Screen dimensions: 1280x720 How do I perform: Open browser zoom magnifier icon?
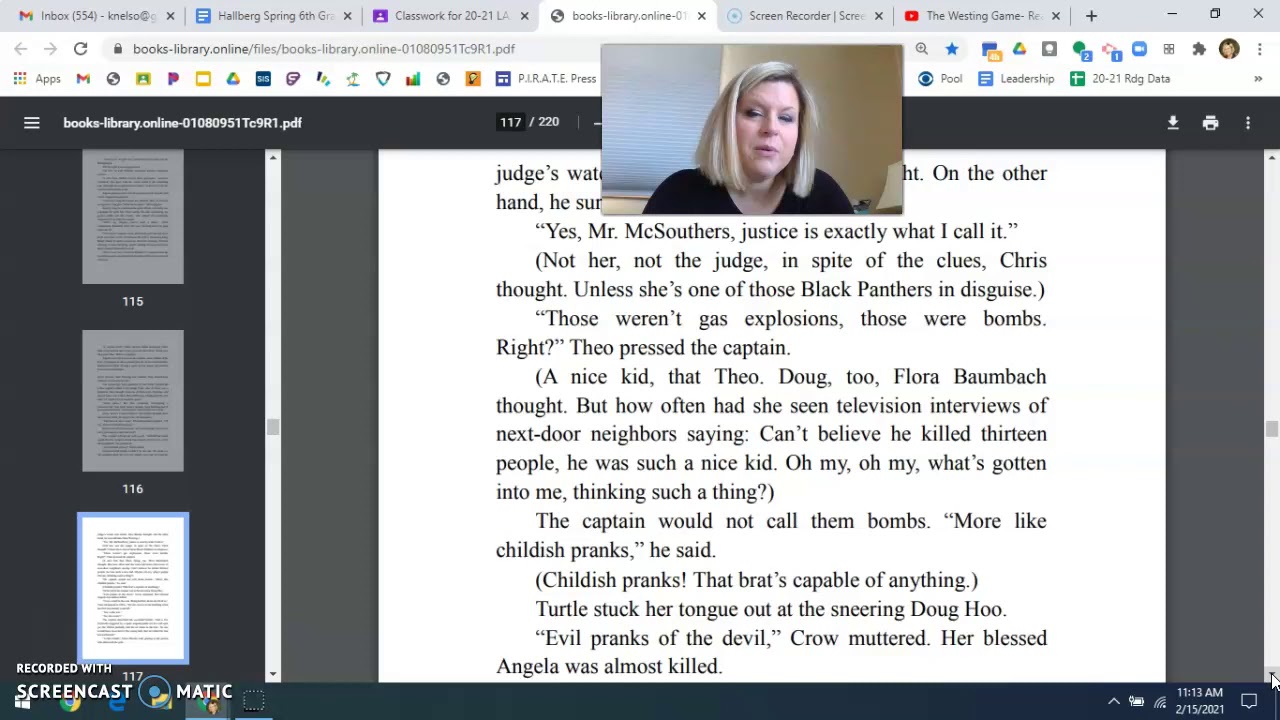(x=922, y=48)
